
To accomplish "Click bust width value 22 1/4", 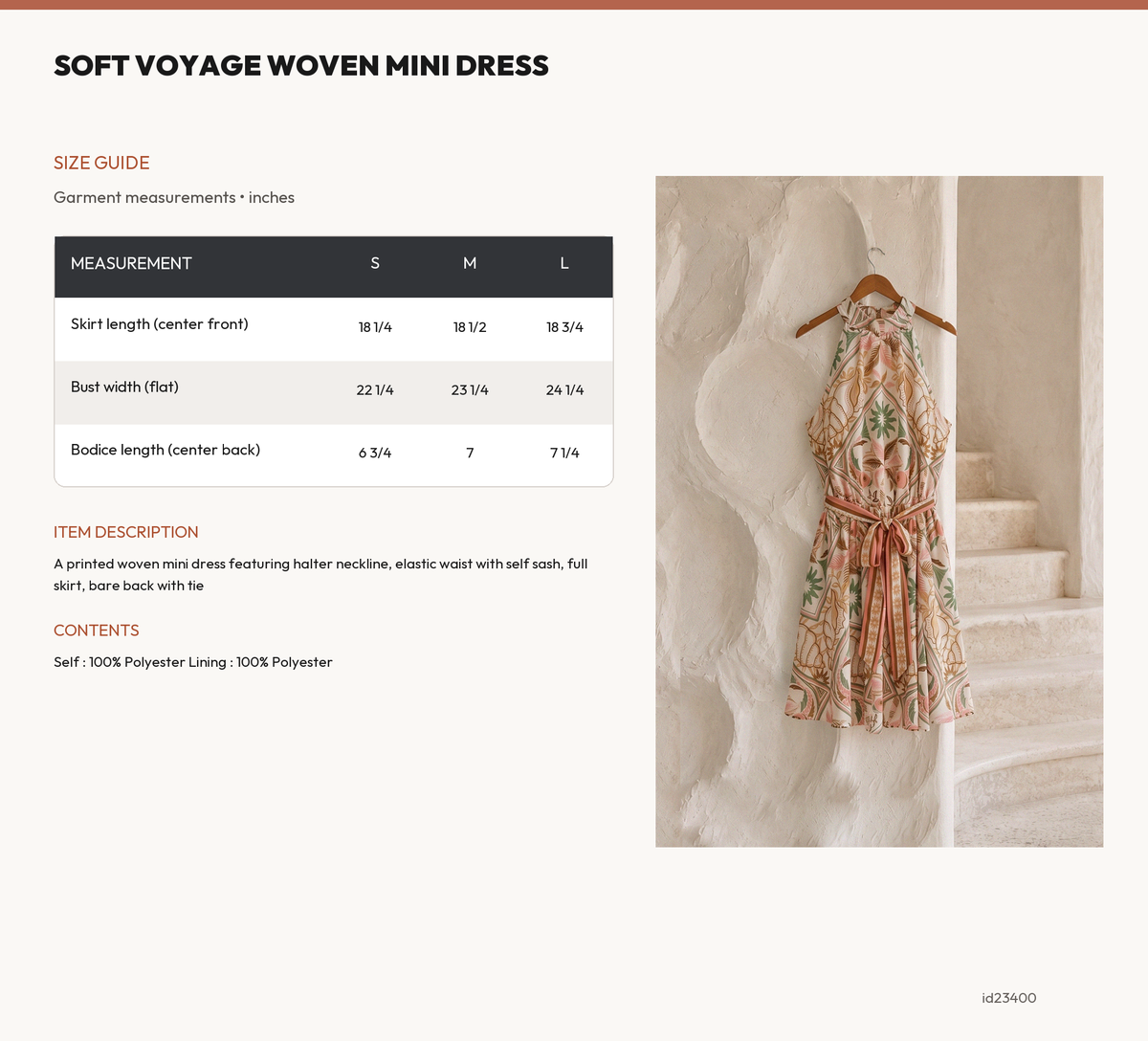I will coord(375,390).
